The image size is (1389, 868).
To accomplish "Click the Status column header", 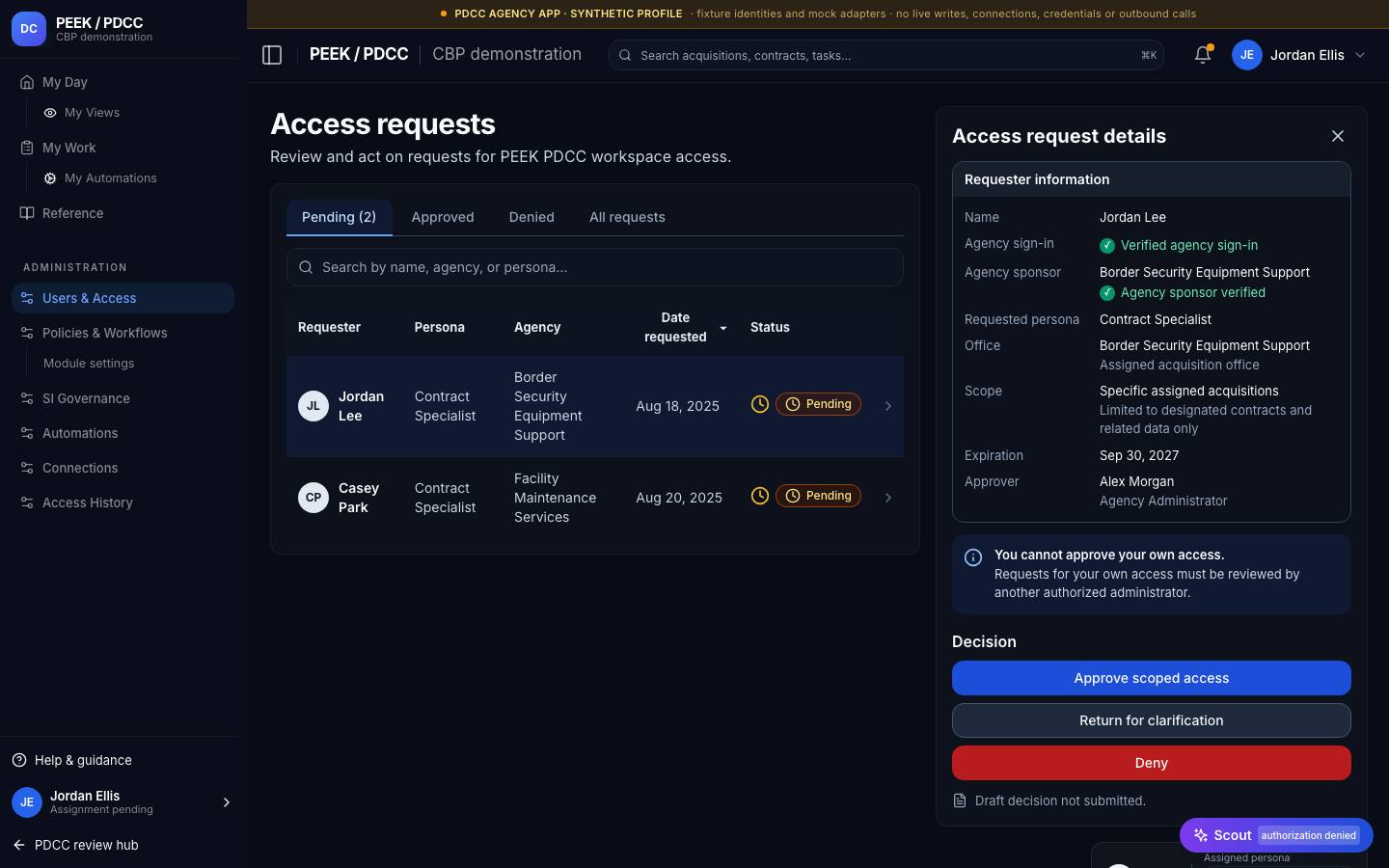I will tap(770, 327).
